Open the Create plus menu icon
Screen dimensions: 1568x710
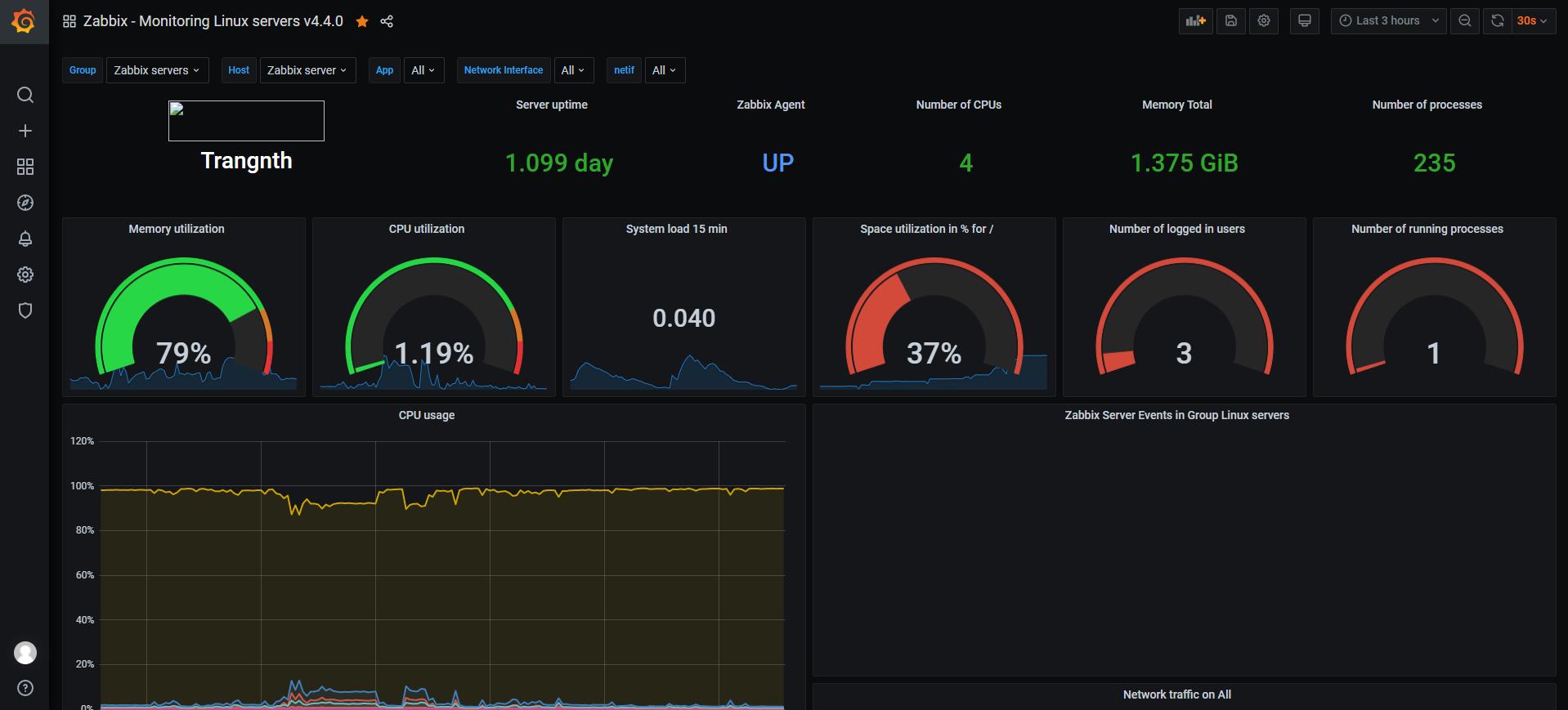(x=25, y=131)
